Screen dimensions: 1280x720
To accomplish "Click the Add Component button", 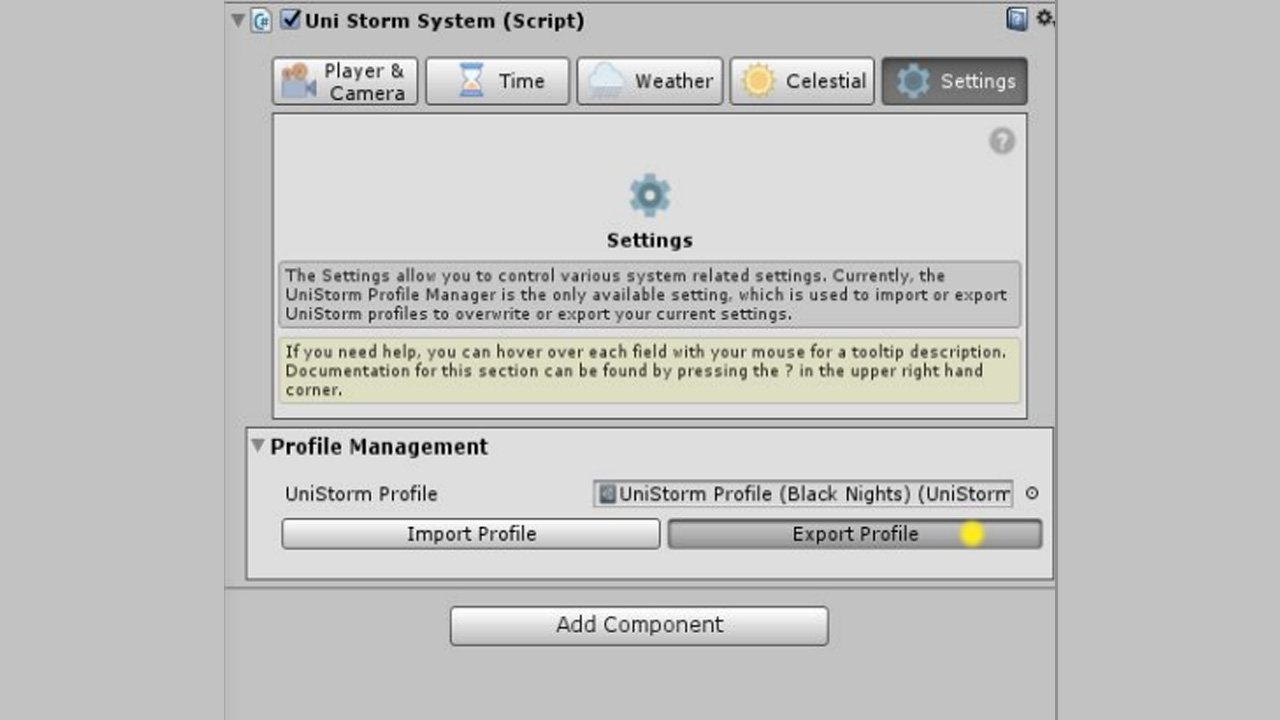I will (639, 625).
